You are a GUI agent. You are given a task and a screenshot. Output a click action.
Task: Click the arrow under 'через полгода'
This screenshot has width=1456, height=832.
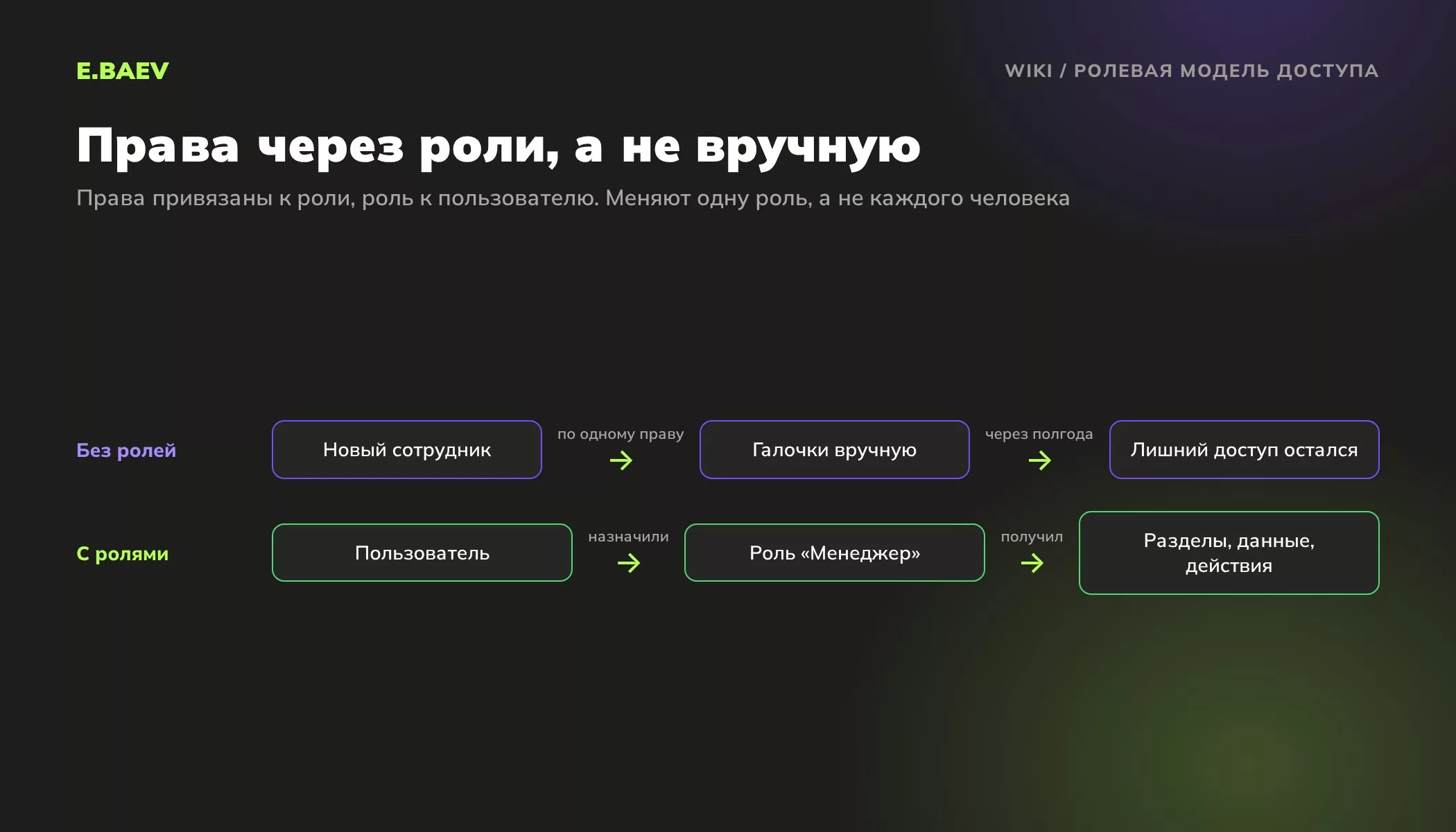click(x=1039, y=460)
